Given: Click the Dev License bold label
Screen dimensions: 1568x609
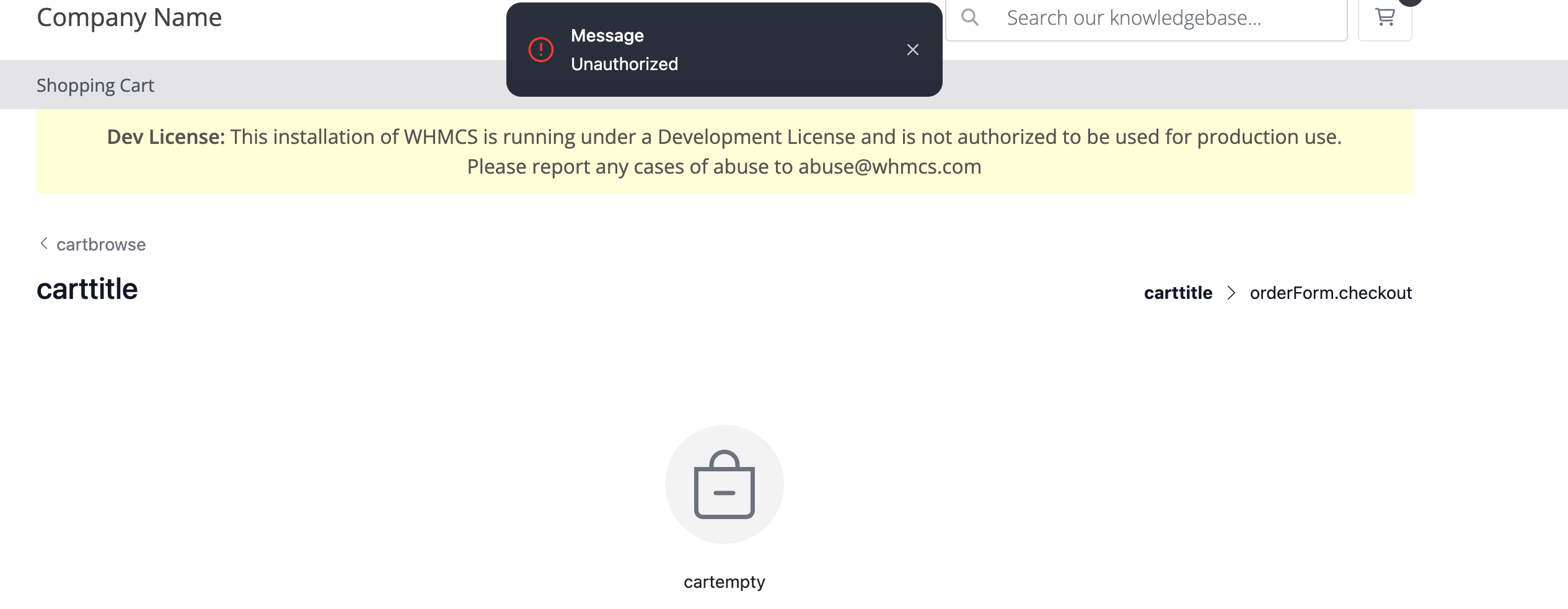Looking at the screenshot, I should tap(165, 137).
